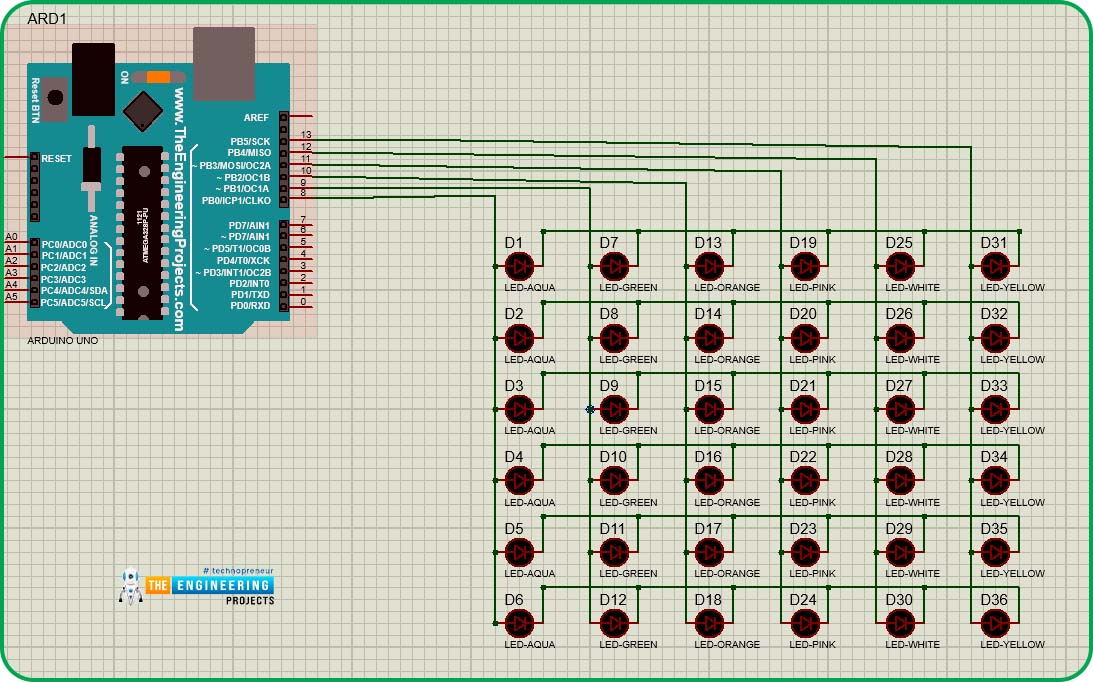Select the D33 LED-YELLOW diode
Screen dimensions: 1093x682
995,409
